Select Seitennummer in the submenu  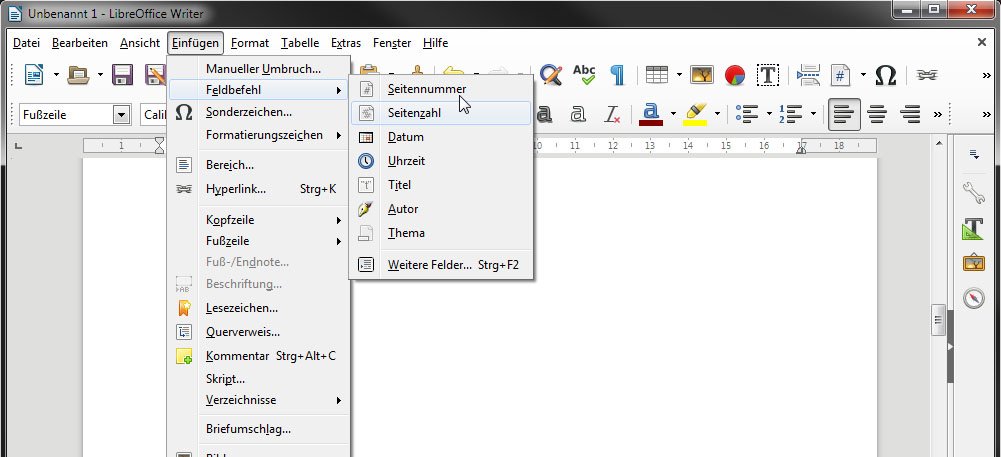tap(440, 89)
